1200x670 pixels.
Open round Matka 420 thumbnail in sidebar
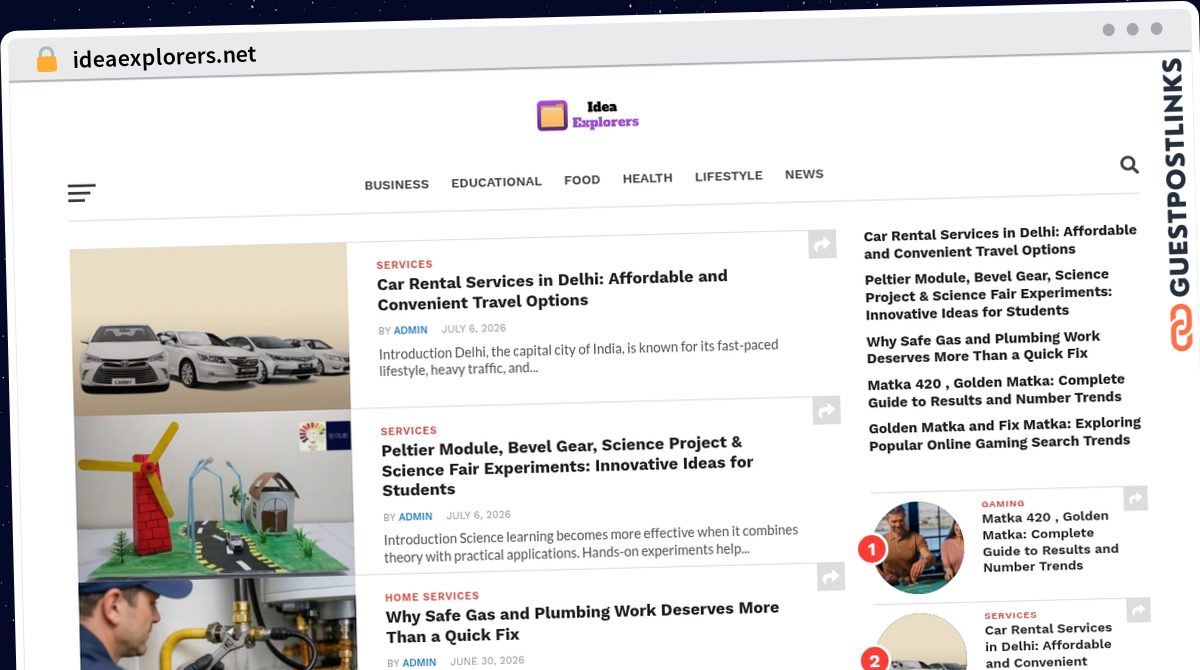917,548
